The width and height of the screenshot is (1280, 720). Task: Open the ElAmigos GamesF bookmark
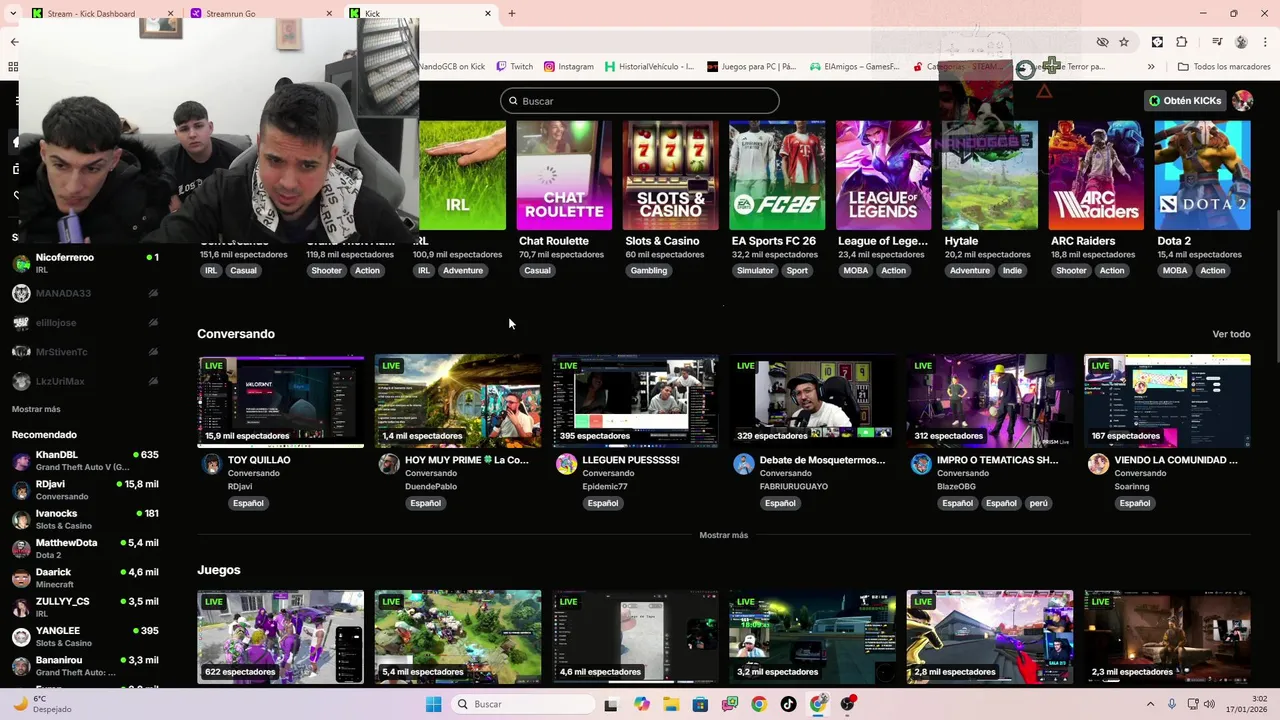[855, 67]
